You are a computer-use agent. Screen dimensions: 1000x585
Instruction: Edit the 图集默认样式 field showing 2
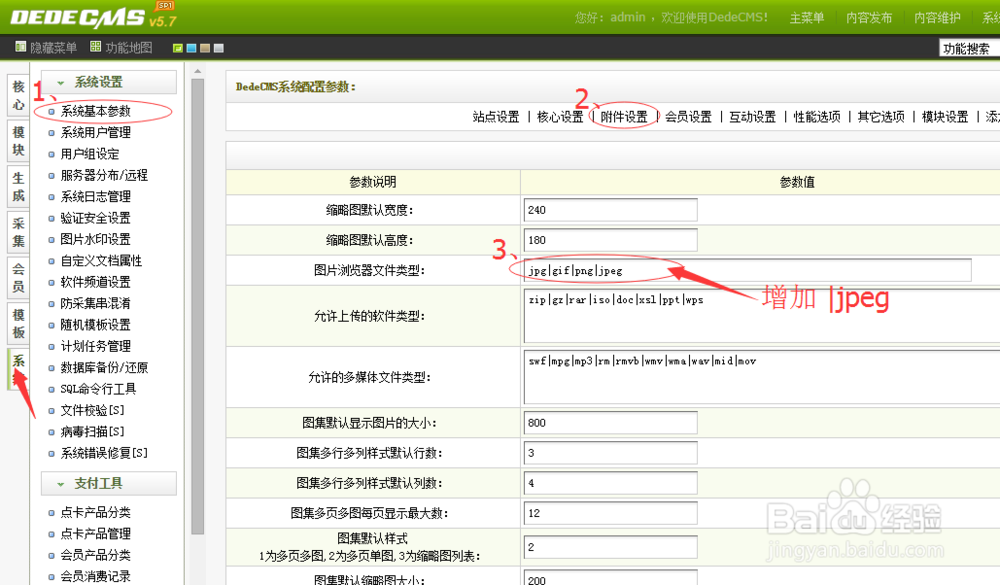pos(610,547)
